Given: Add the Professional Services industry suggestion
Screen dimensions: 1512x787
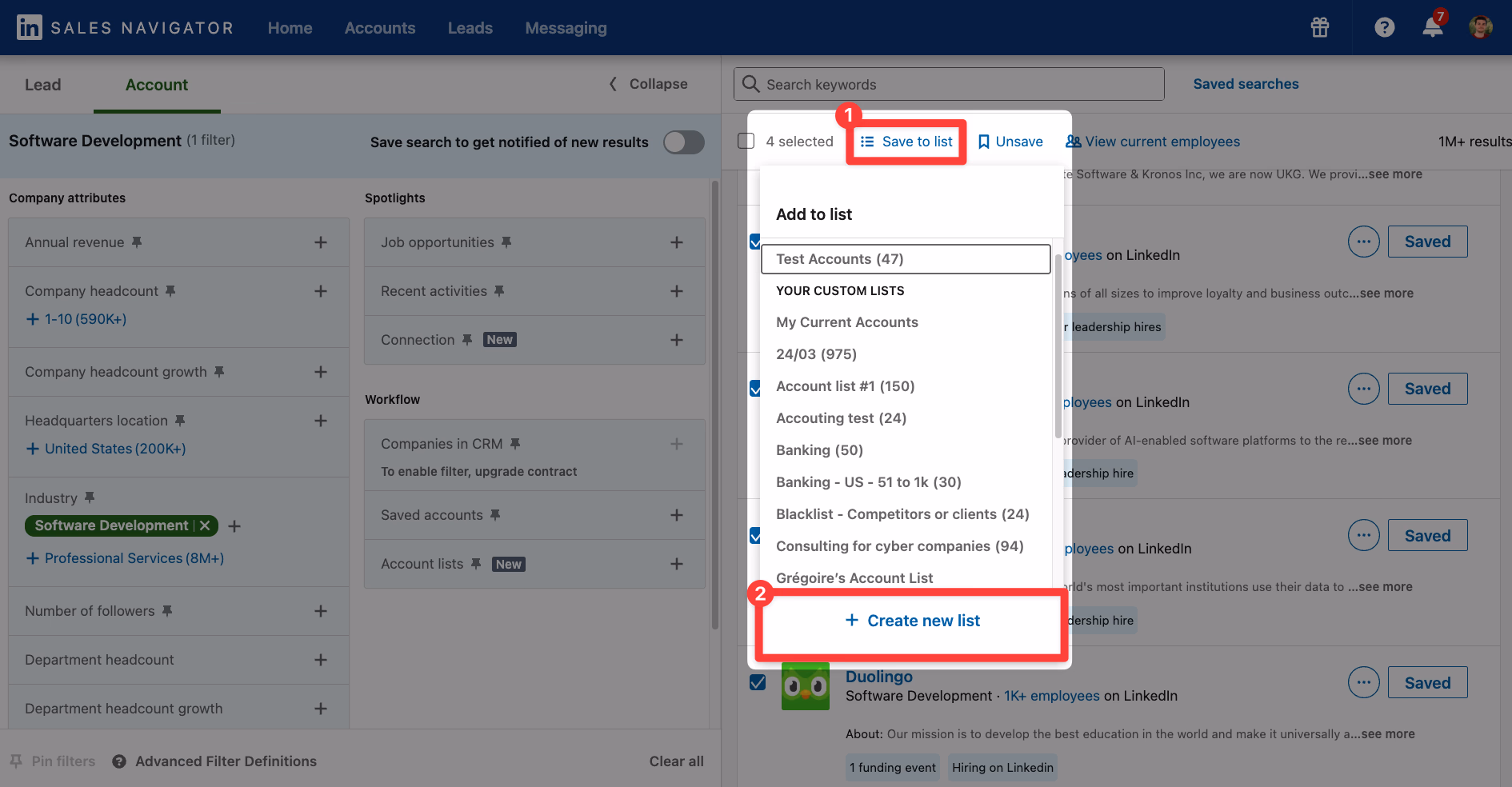Looking at the screenshot, I should click(x=126, y=558).
